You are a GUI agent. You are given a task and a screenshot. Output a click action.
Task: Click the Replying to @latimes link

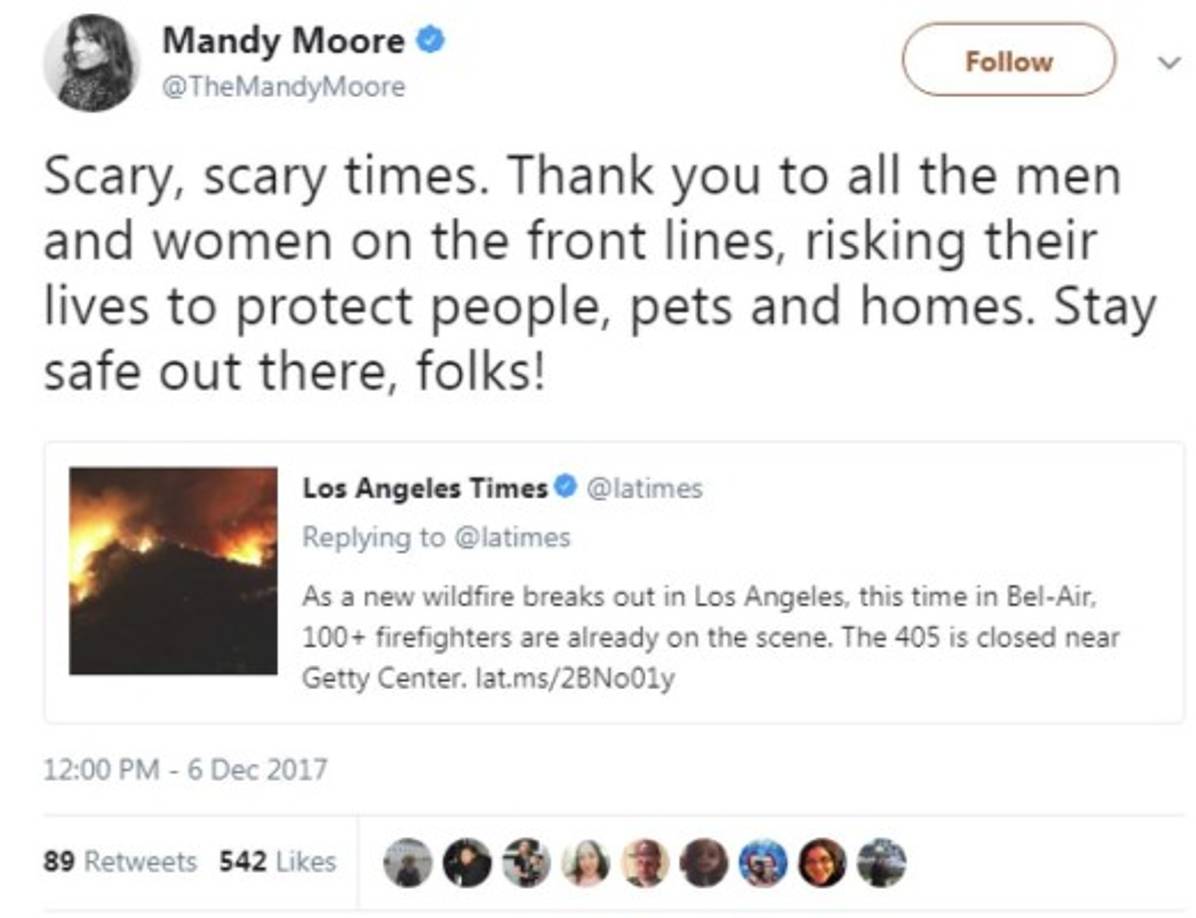437,538
